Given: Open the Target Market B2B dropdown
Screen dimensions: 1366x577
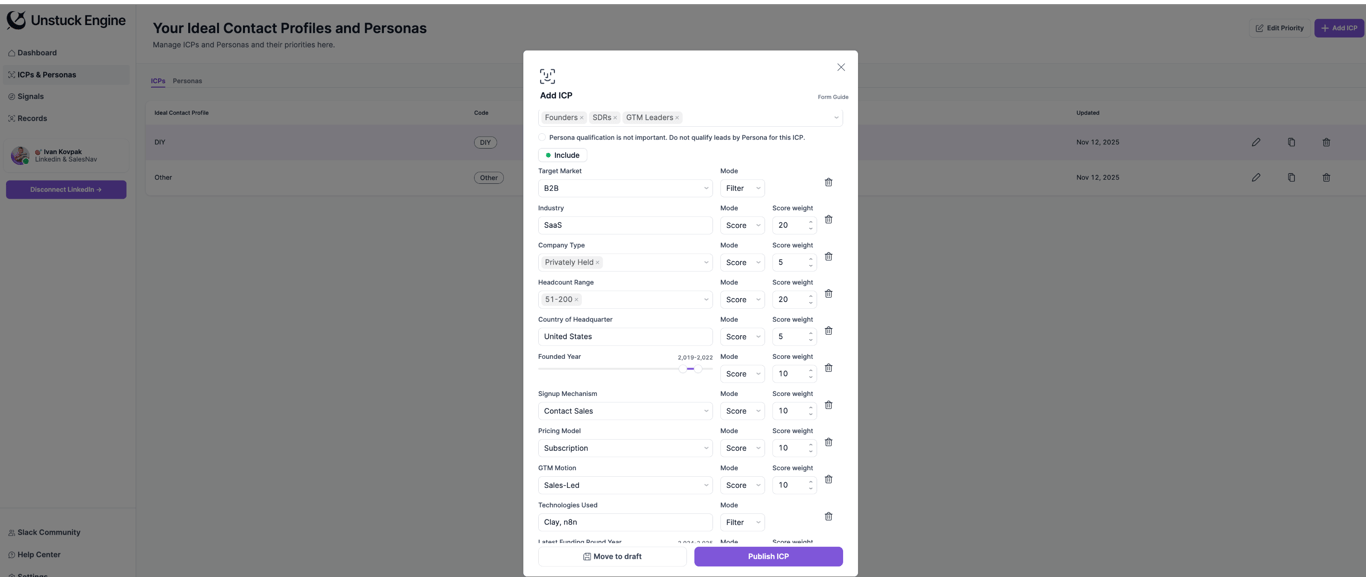Looking at the screenshot, I should coord(625,188).
